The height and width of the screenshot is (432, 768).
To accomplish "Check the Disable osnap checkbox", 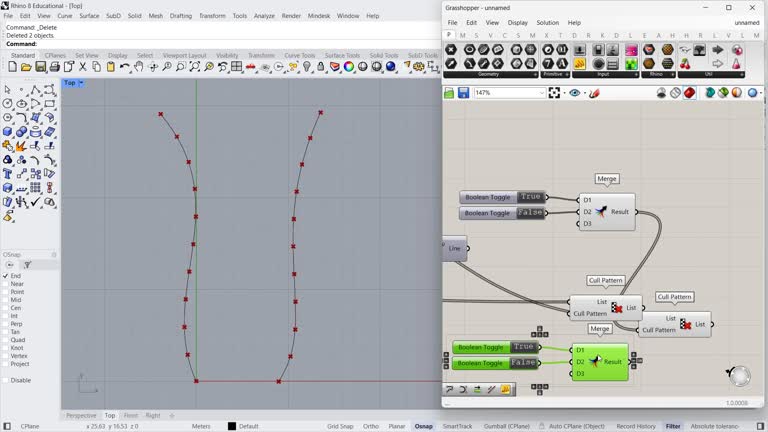I will 5,380.
